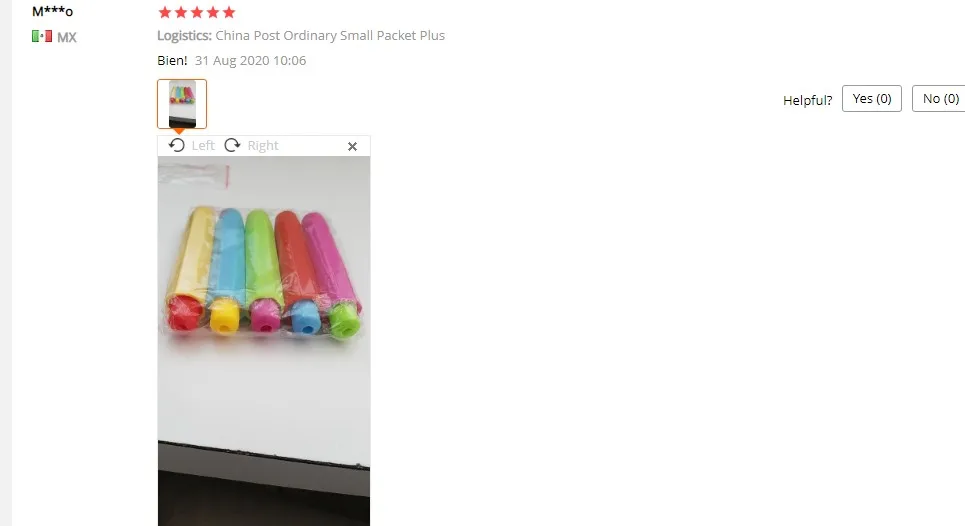Click the fifth red rating star
Screen dimensions: 965x526
point(229,12)
